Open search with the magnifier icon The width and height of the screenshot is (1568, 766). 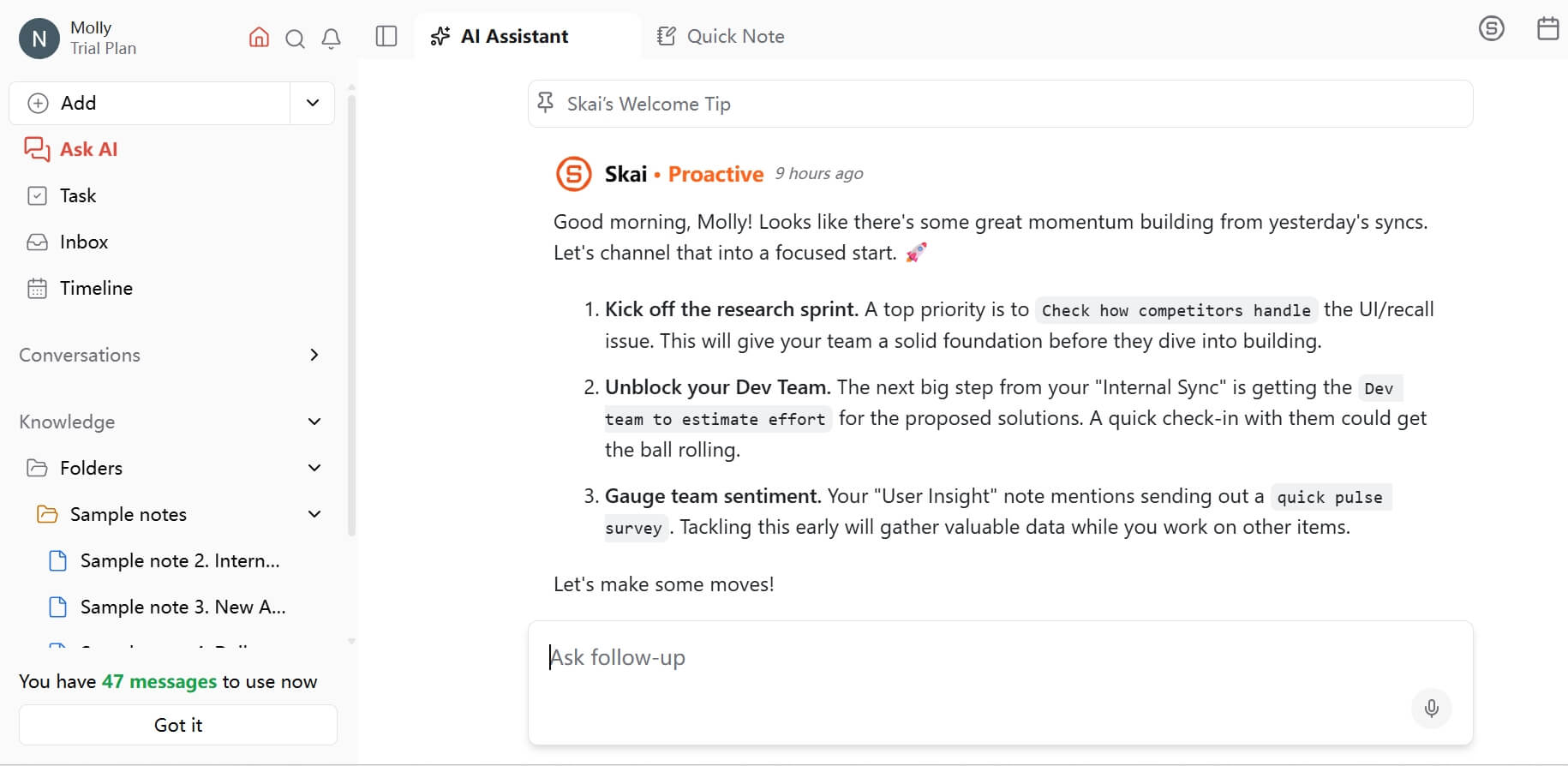coord(295,39)
